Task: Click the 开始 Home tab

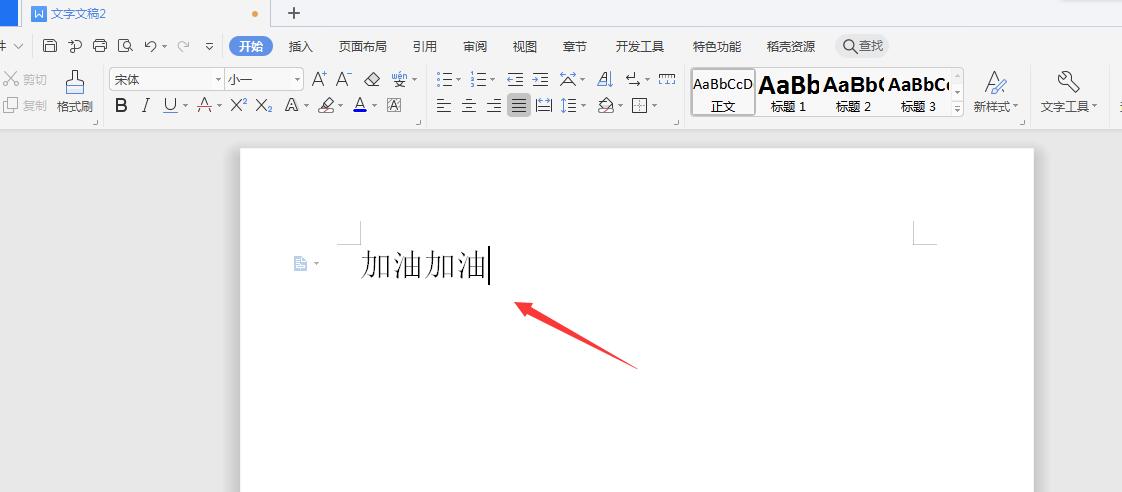Action: [x=251, y=46]
